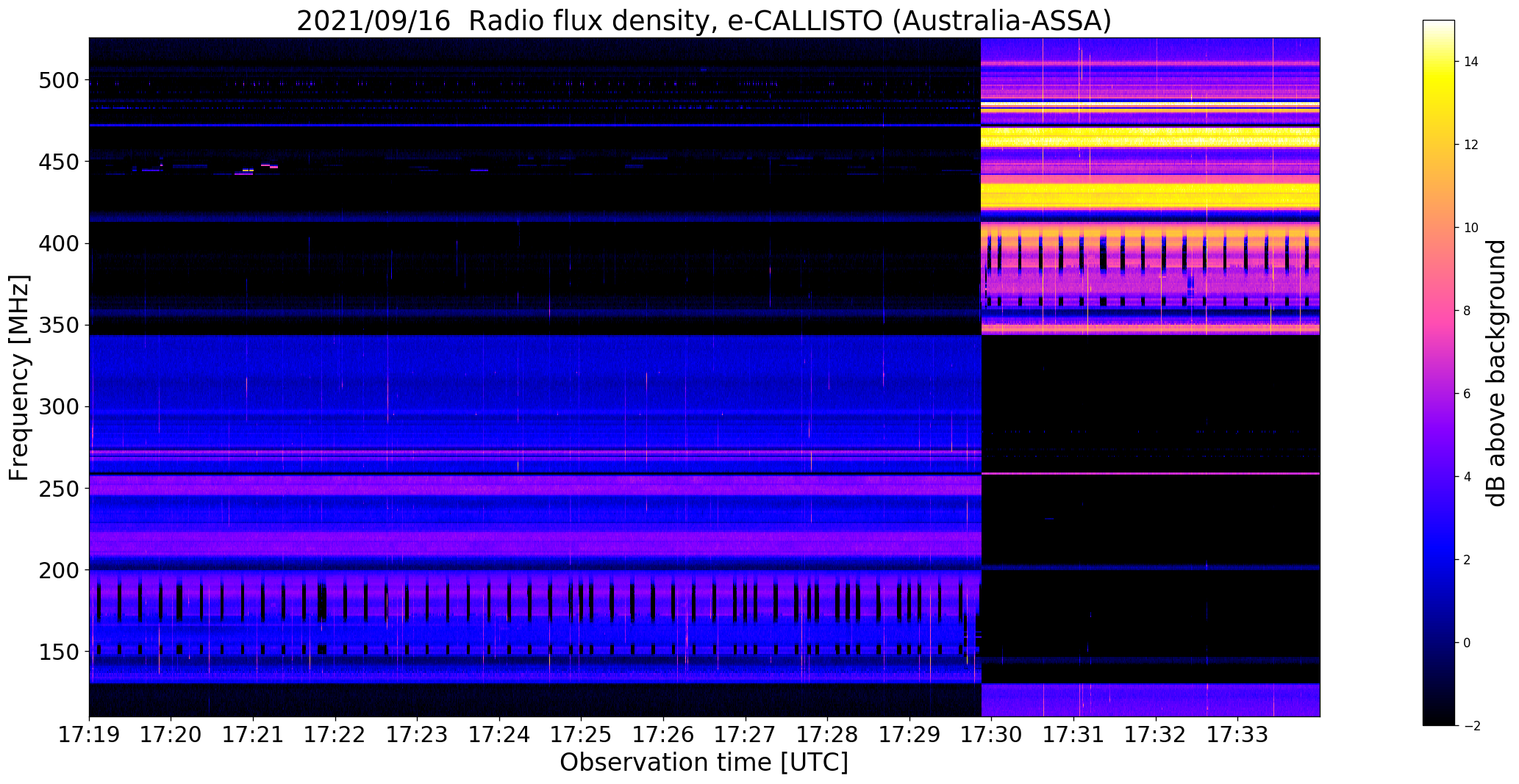Click the colorbar tick label 0
This screenshot has height=784, width=1519.
pyautogui.click(x=1468, y=643)
